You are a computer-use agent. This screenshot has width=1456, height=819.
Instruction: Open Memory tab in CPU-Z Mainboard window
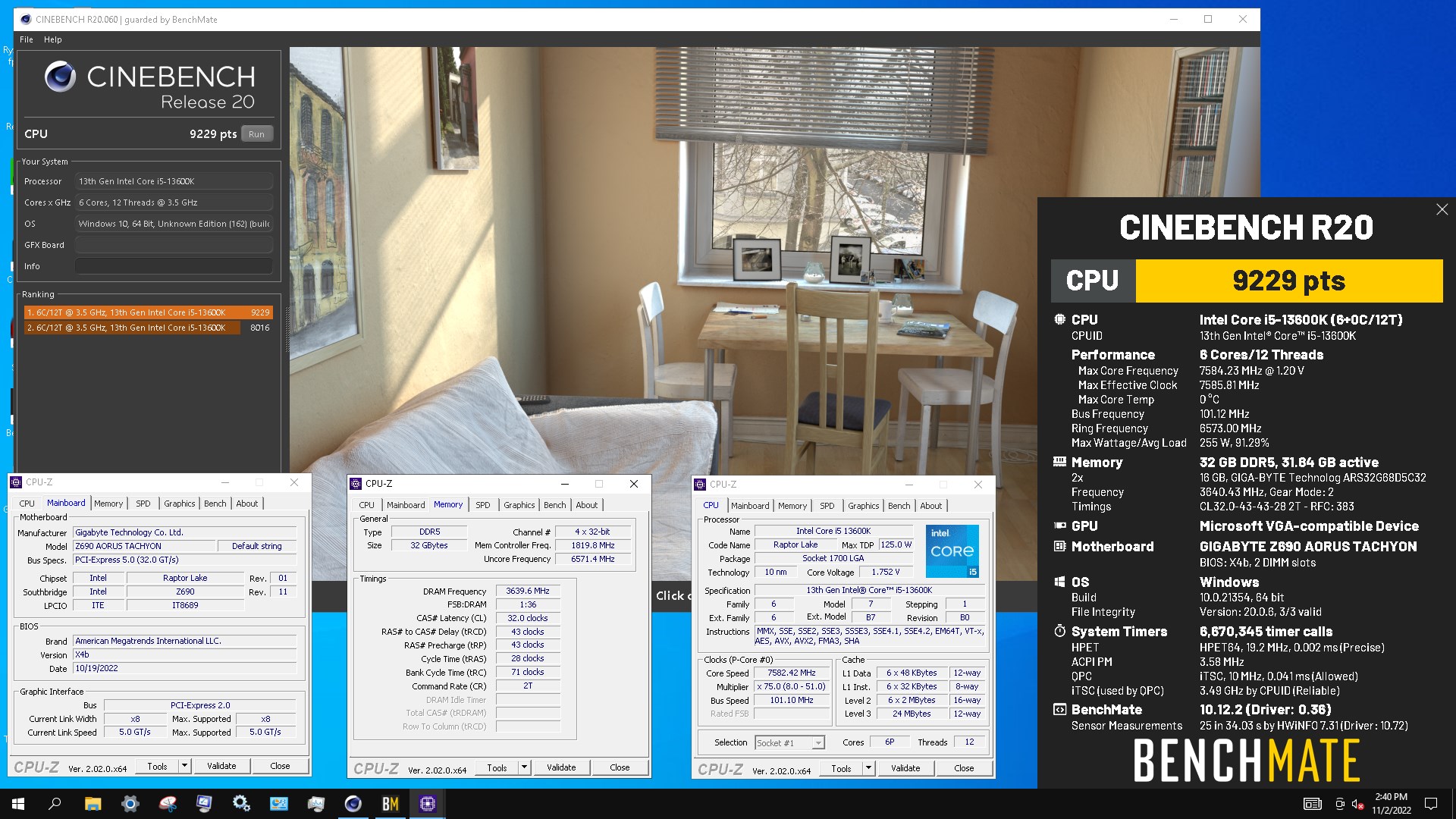pyautogui.click(x=108, y=504)
